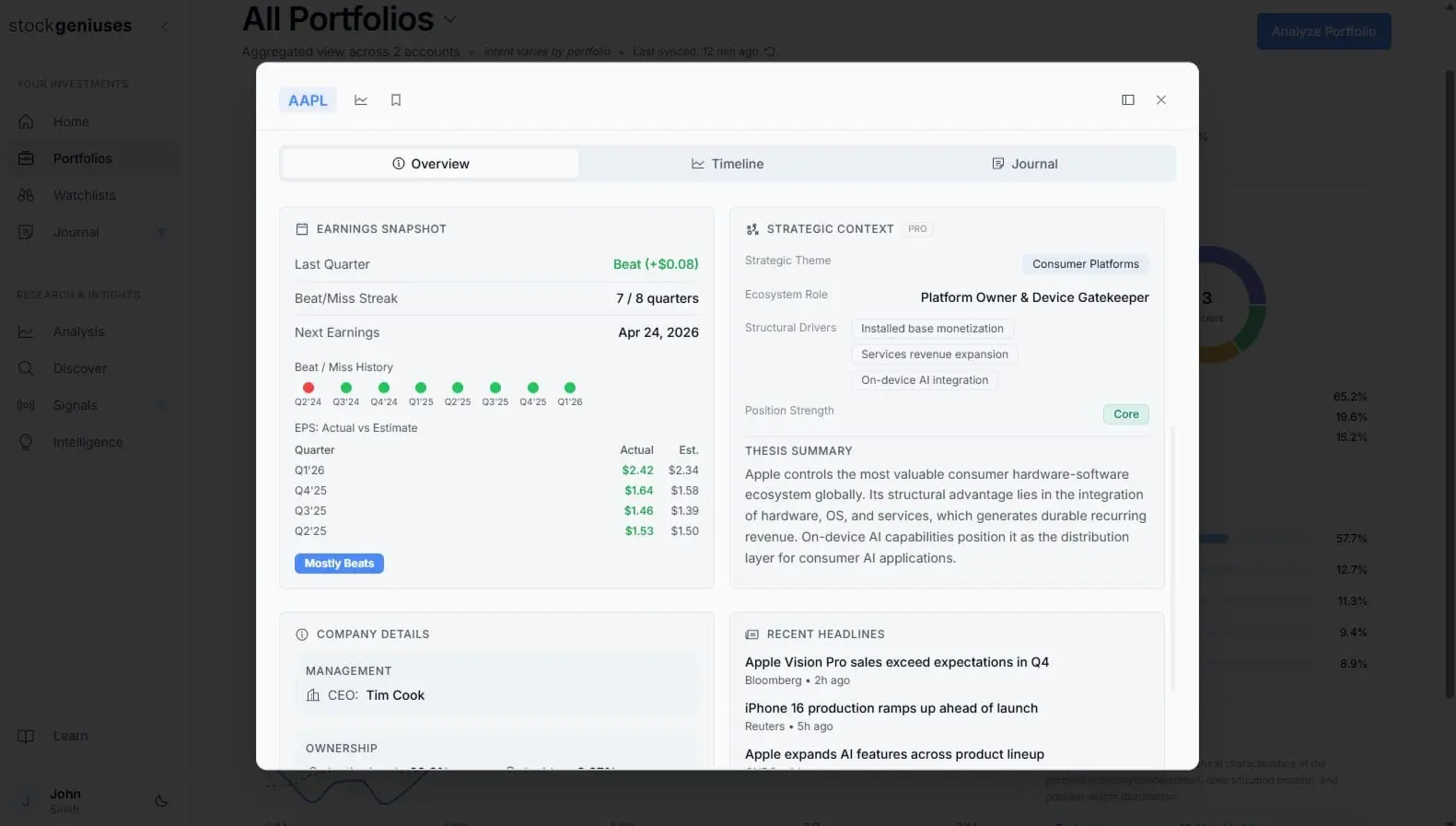Click the Mostly Beats badge

tap(339, 564)
